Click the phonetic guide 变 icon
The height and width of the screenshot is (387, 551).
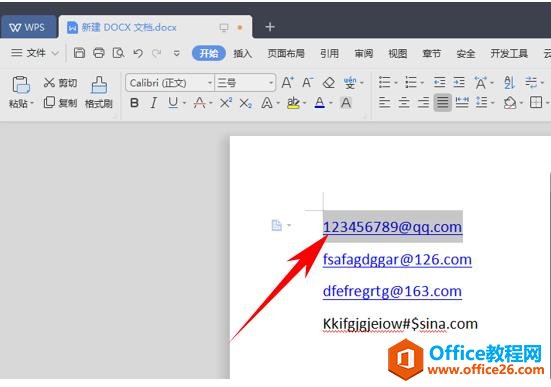[350, 83]
